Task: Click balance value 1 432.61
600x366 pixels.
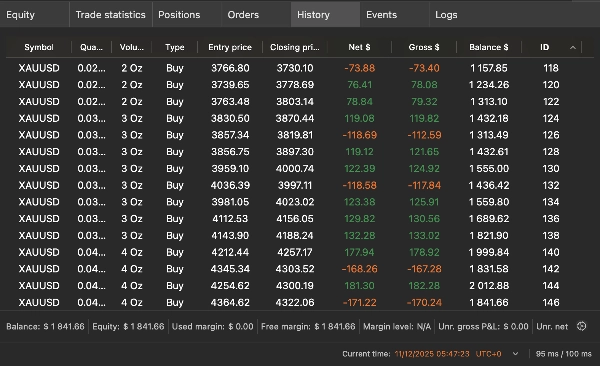Action: point(489,152)
